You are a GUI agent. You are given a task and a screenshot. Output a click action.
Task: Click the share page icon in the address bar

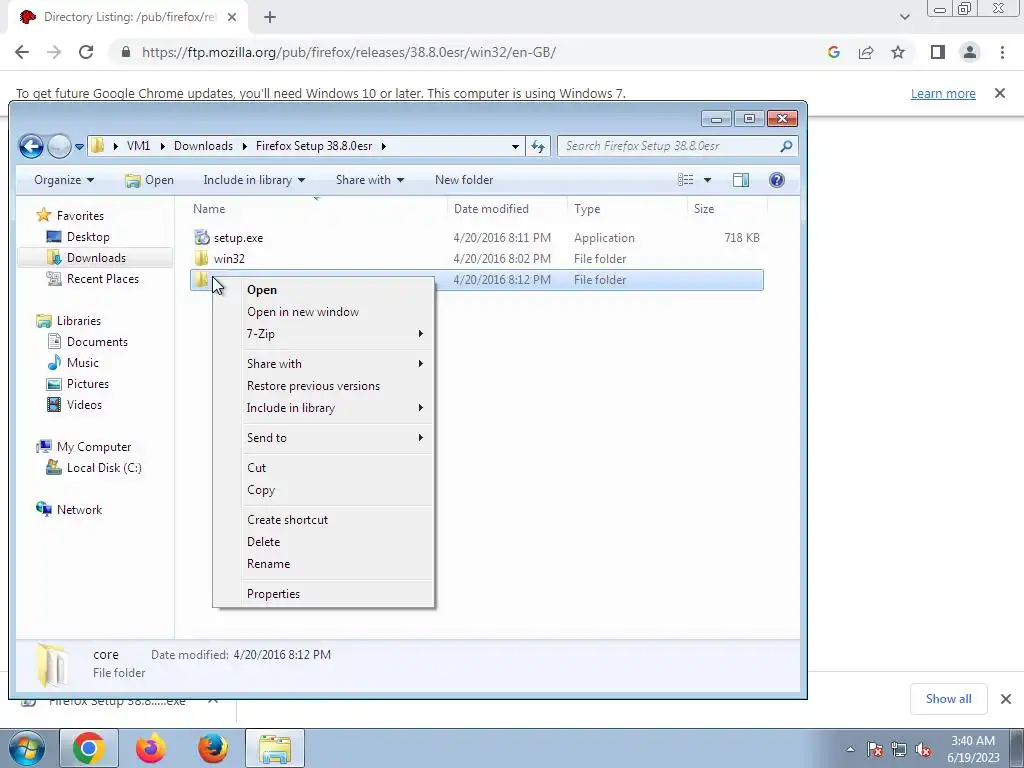point(866,52)
